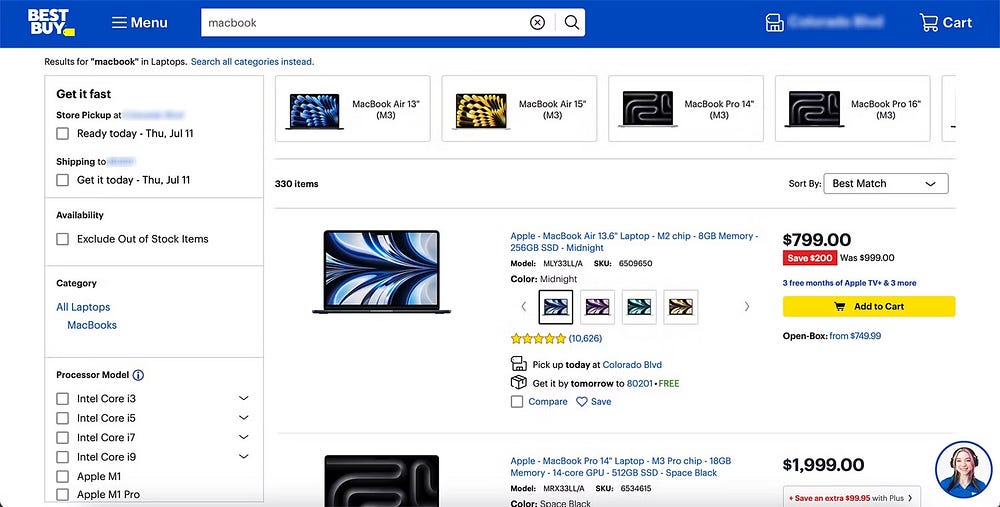The height and width of the screenshot is (507, 1000).
Task: Click inside the macbook search field
Action: [x=364, y=23]
